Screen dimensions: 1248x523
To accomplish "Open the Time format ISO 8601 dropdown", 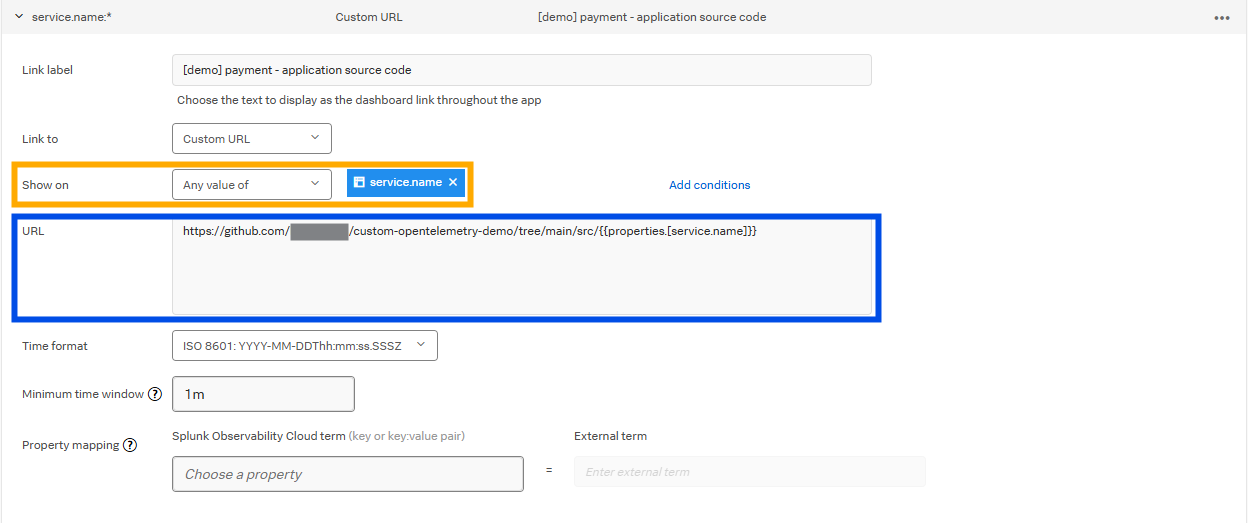I will 305,346.
